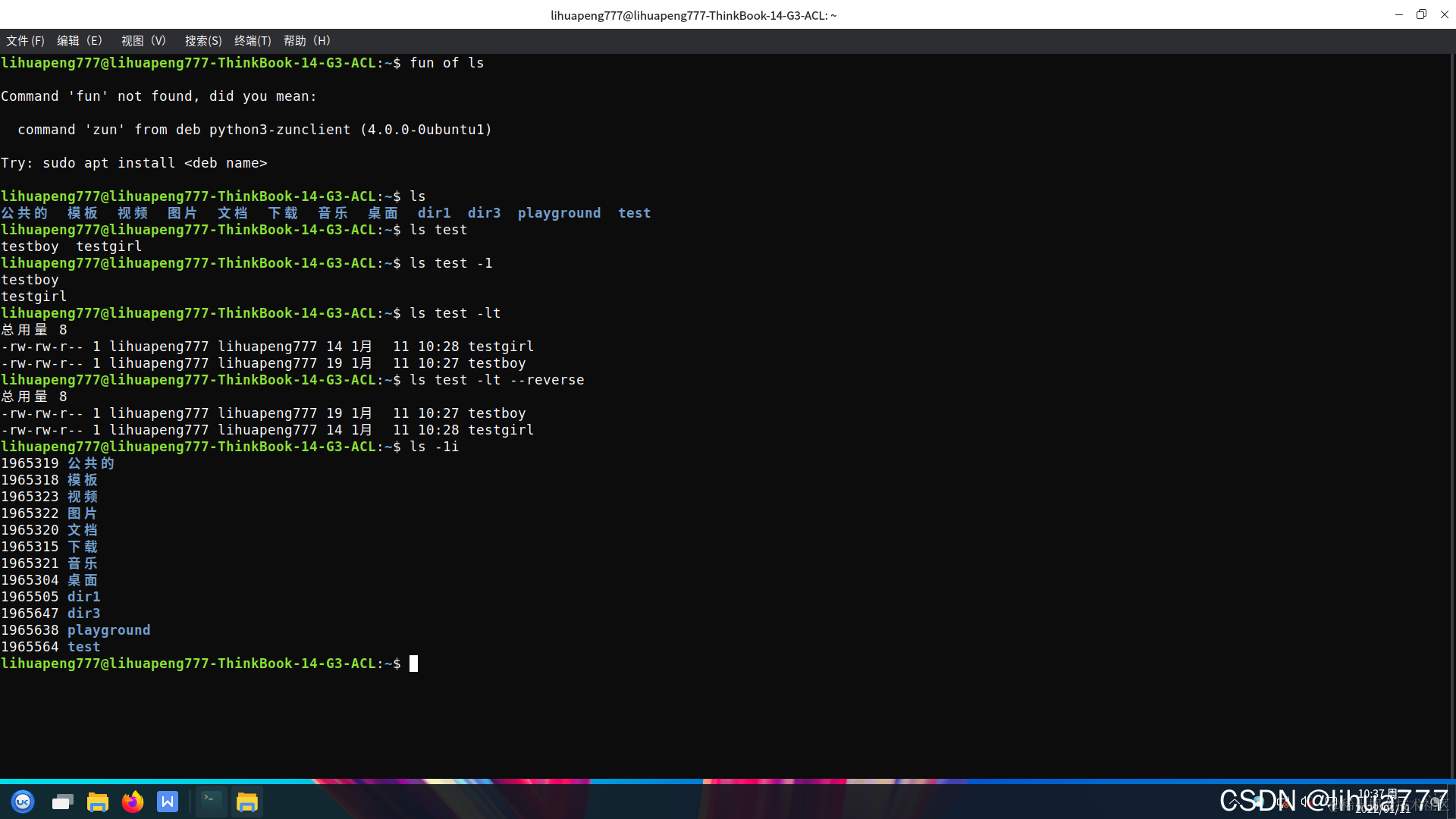Viewport: 1456px width, 819px height.
Task: Open the 文件(F) menu
Action: pos(25,41)
